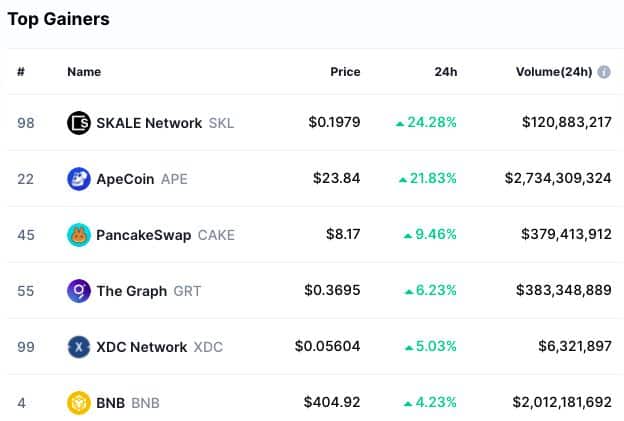Sort by the Name column header
This screenshot has width=624, height=421.
point(84,72)
